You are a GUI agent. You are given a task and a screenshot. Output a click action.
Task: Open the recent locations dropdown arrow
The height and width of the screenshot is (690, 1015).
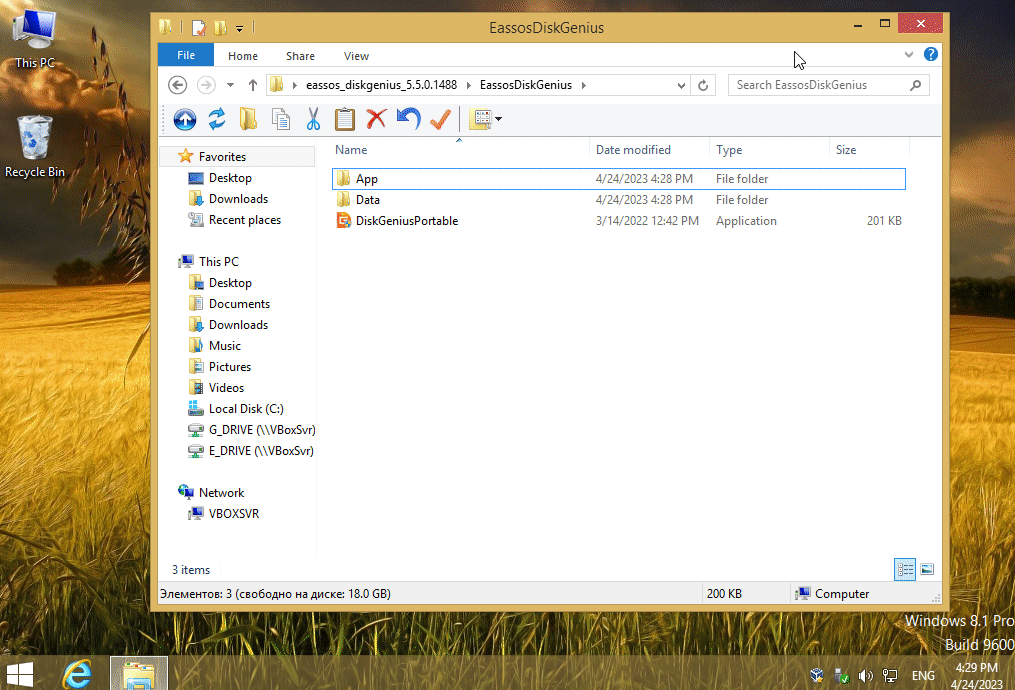[230, 85]
